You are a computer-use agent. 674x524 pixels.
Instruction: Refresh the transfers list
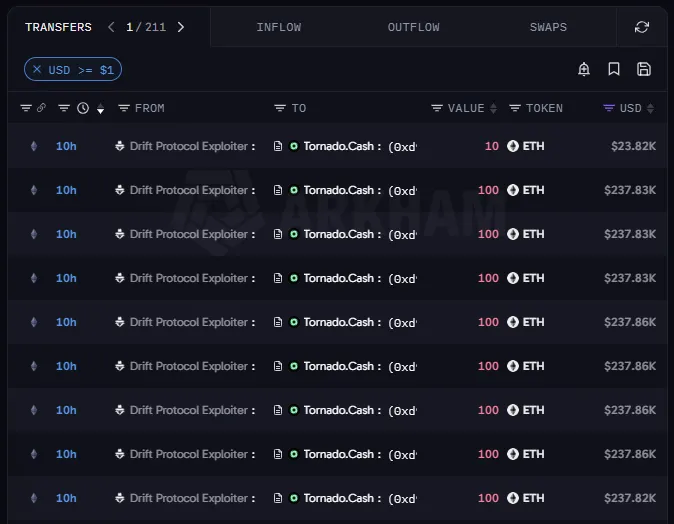pos(642,27)
